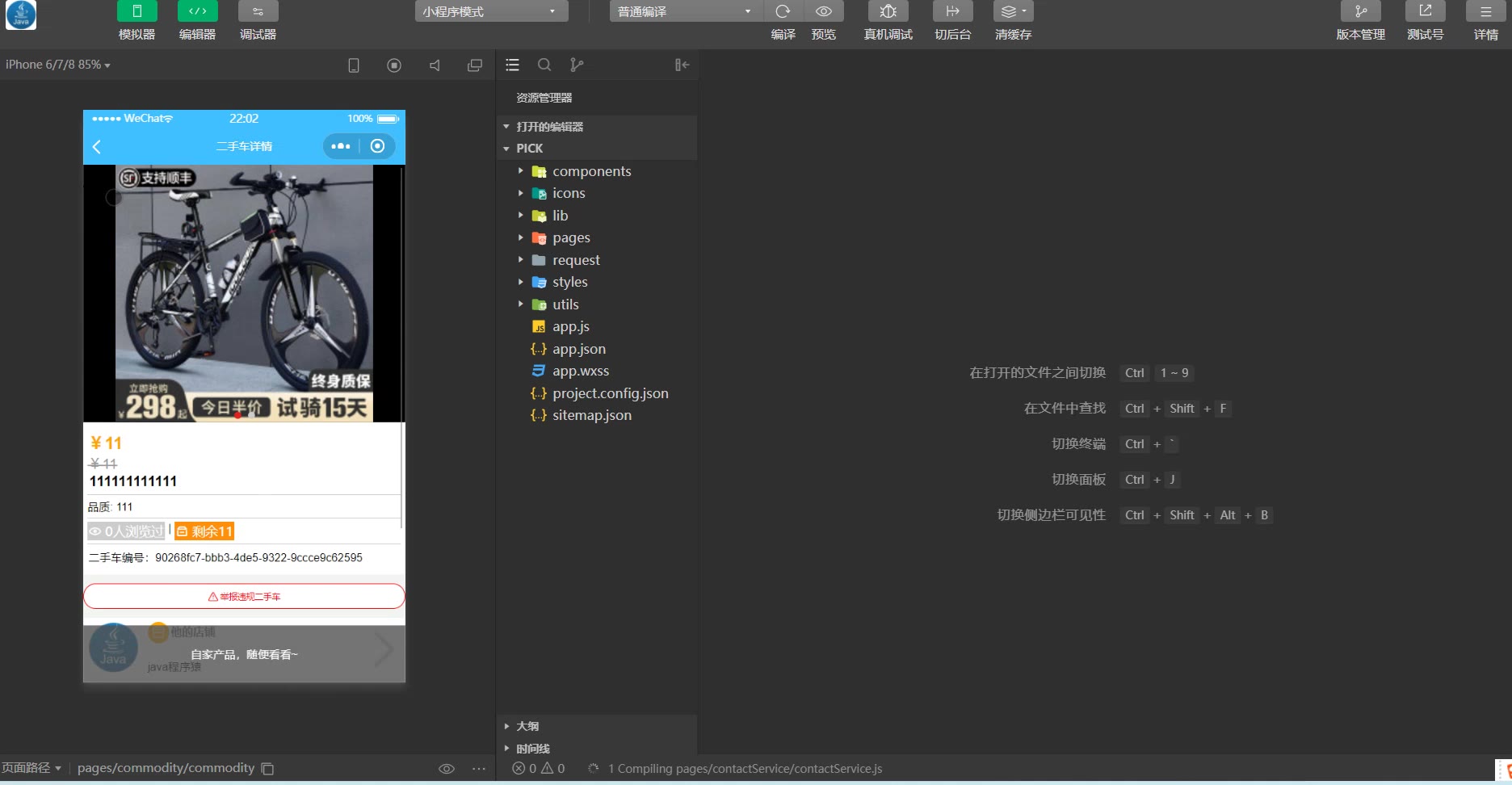Click the 0 people viewed tag
Viewport: 1512px width, 785px height.
126,531
